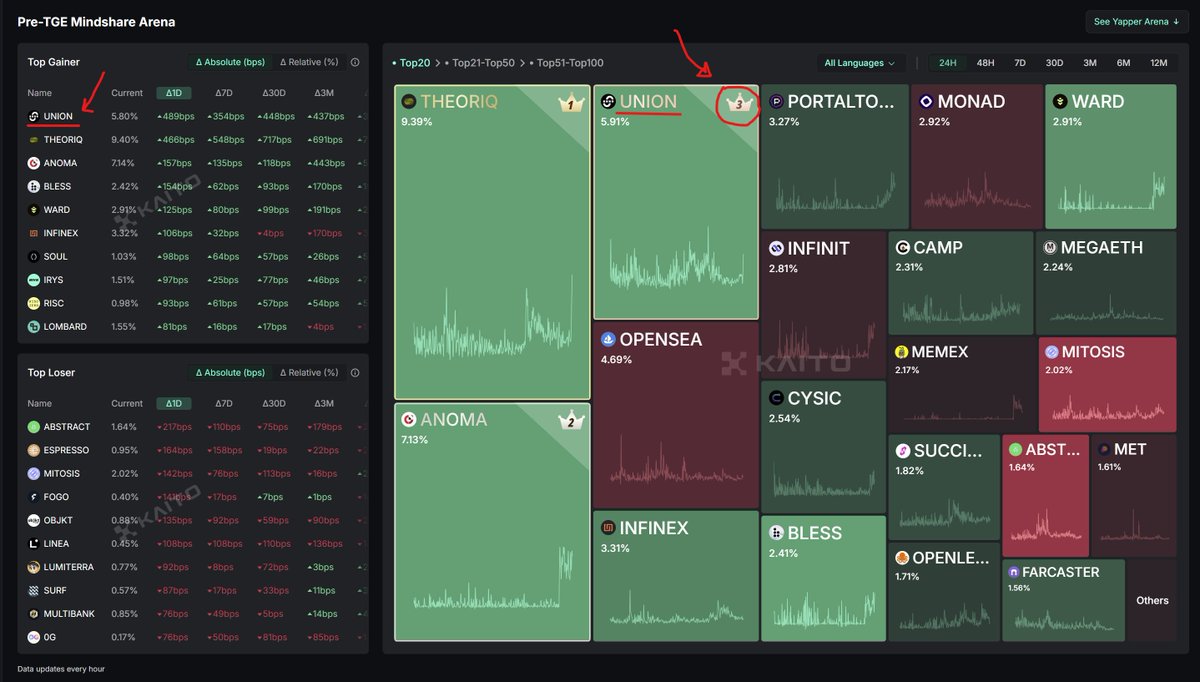Viewport: 1200px width, 682px height.
Task: Click the MEMEX tile in treemap
Action: (x=961, y=384)
